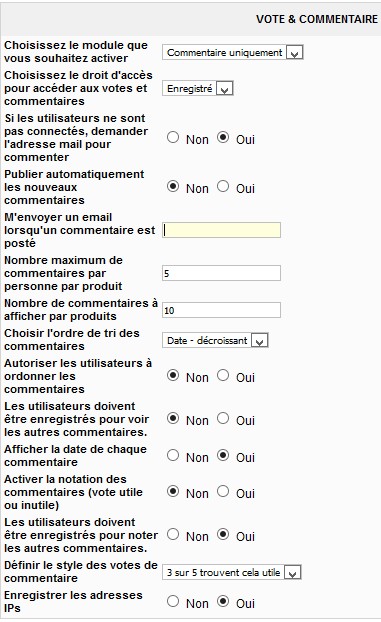The height and width of the screenshot is (622, 381).
Task: Select Non to disable comment rating
Action: [173, 491]
